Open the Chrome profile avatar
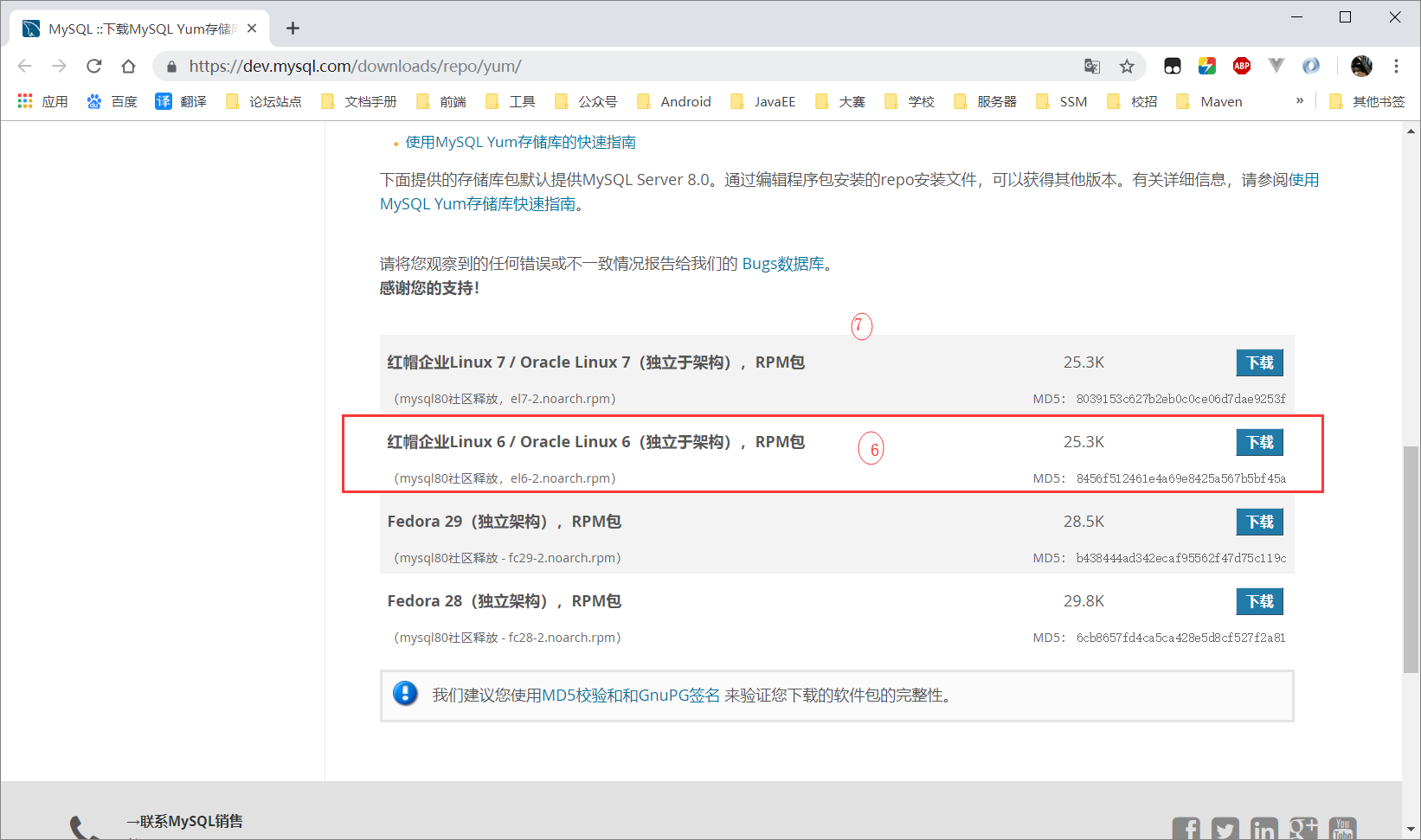The width and height of the screenshot is (1421, 840). 1361,66
